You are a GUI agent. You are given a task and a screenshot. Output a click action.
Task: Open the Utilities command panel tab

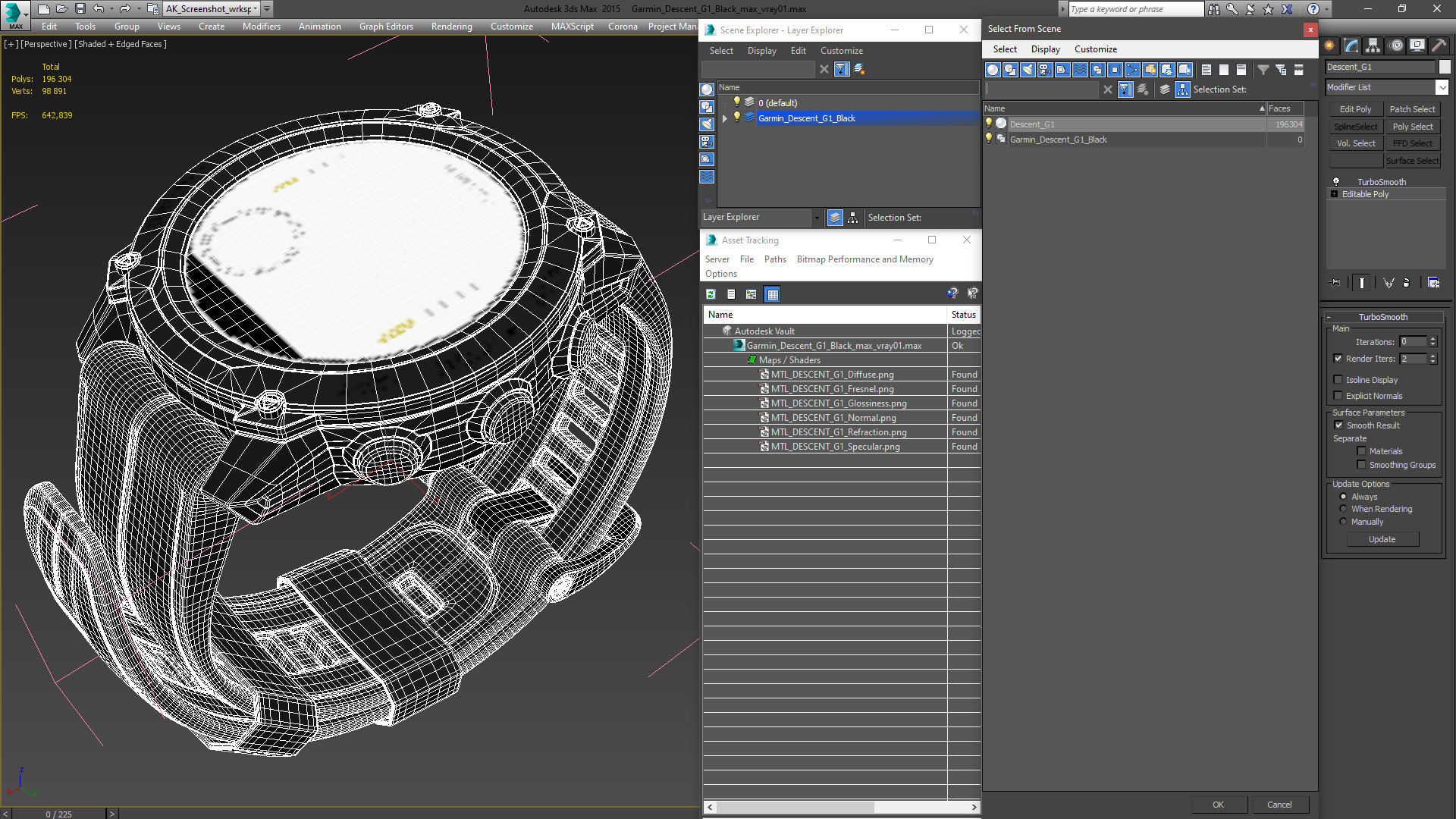pos(1439,45)
